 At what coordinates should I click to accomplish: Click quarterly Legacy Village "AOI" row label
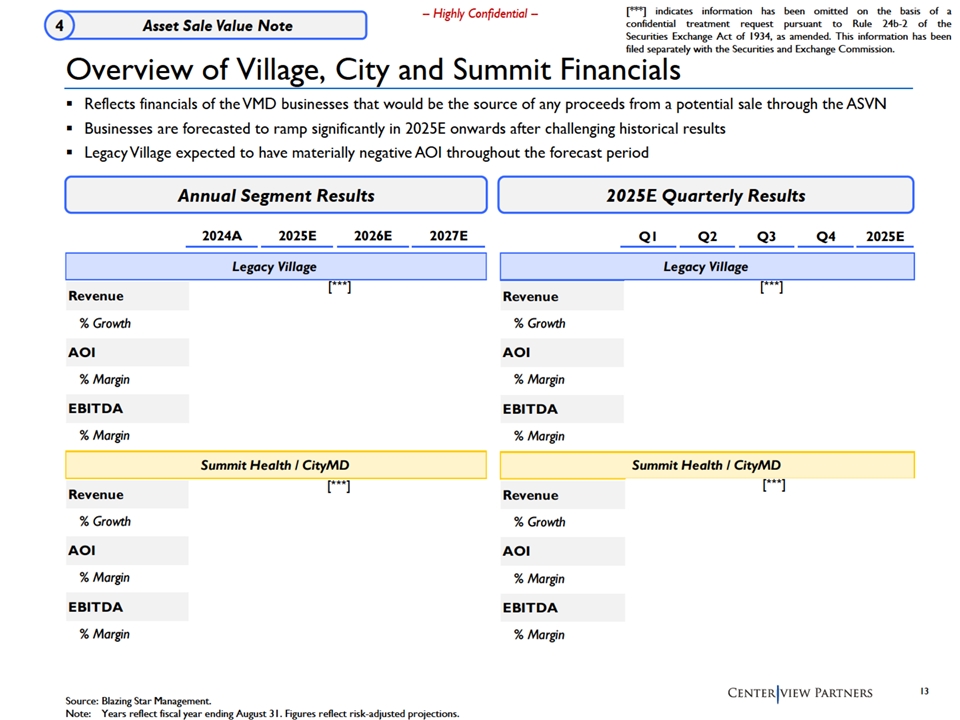516,353
